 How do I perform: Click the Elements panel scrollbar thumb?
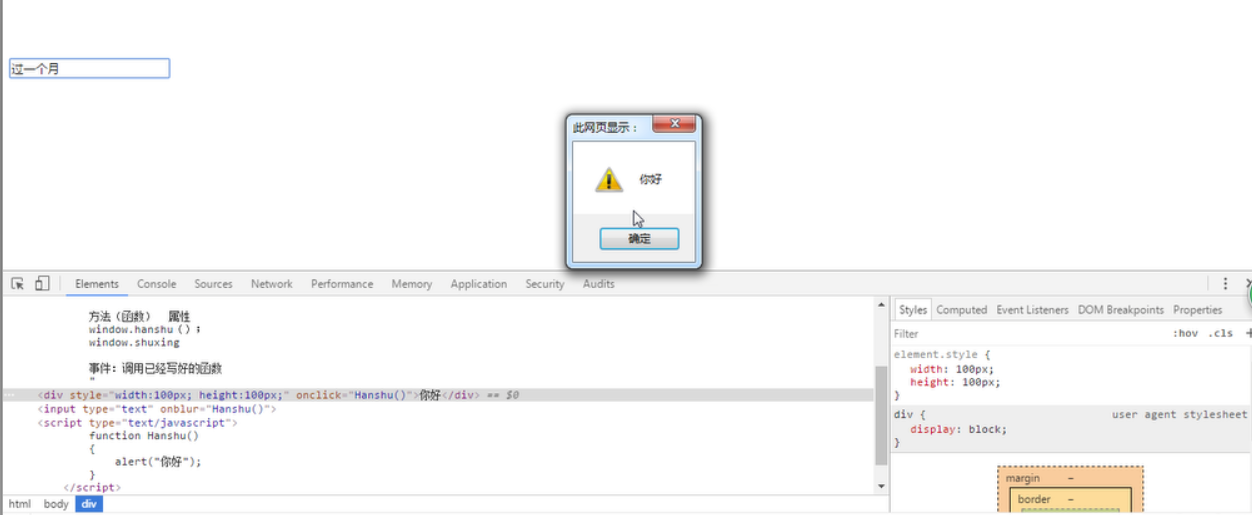pyautogui.click(x=881, y=415)
